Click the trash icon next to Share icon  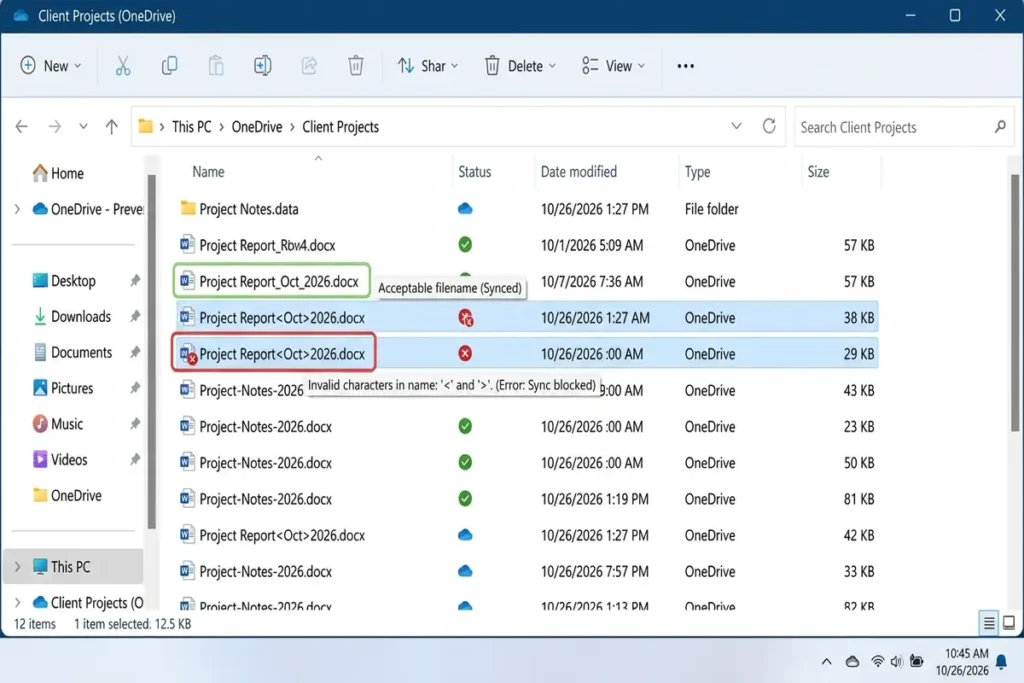(x=355, y=66)
